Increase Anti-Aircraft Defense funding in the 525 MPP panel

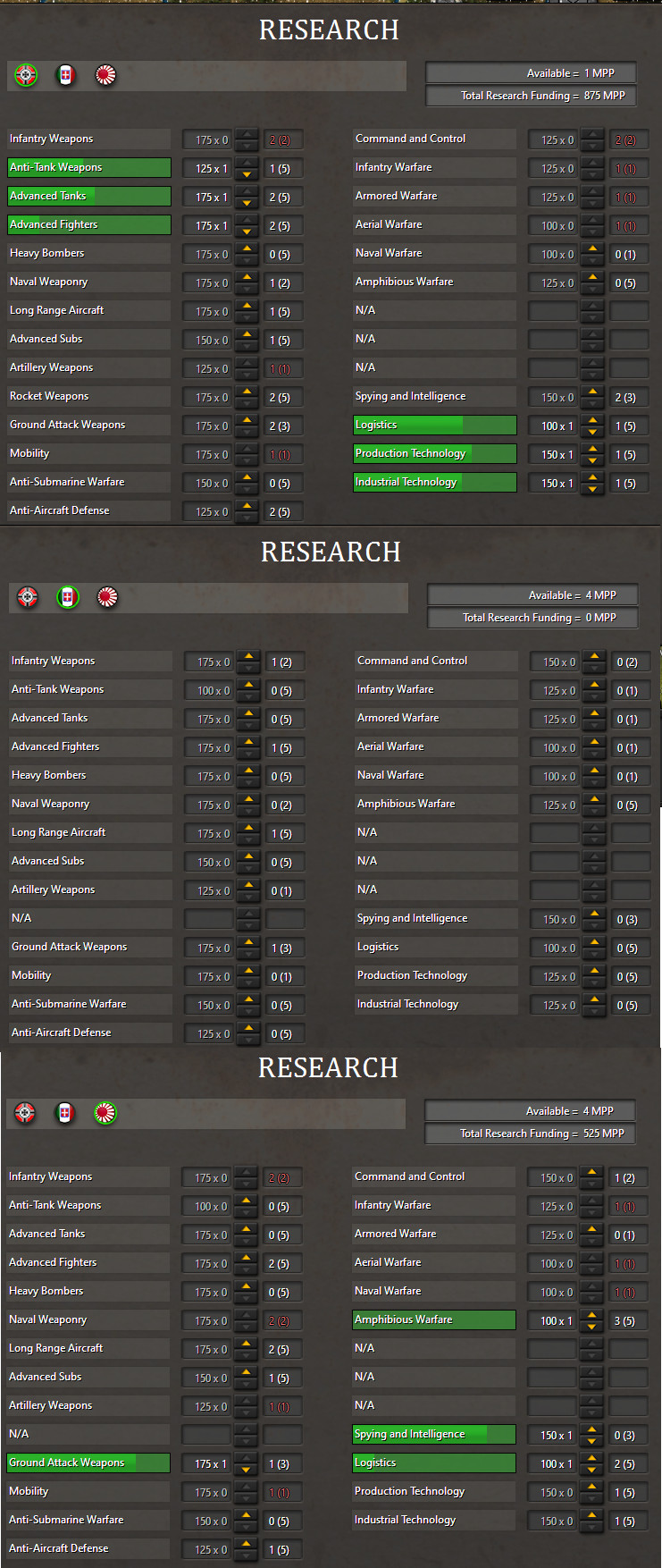[x=247, y=1544]
